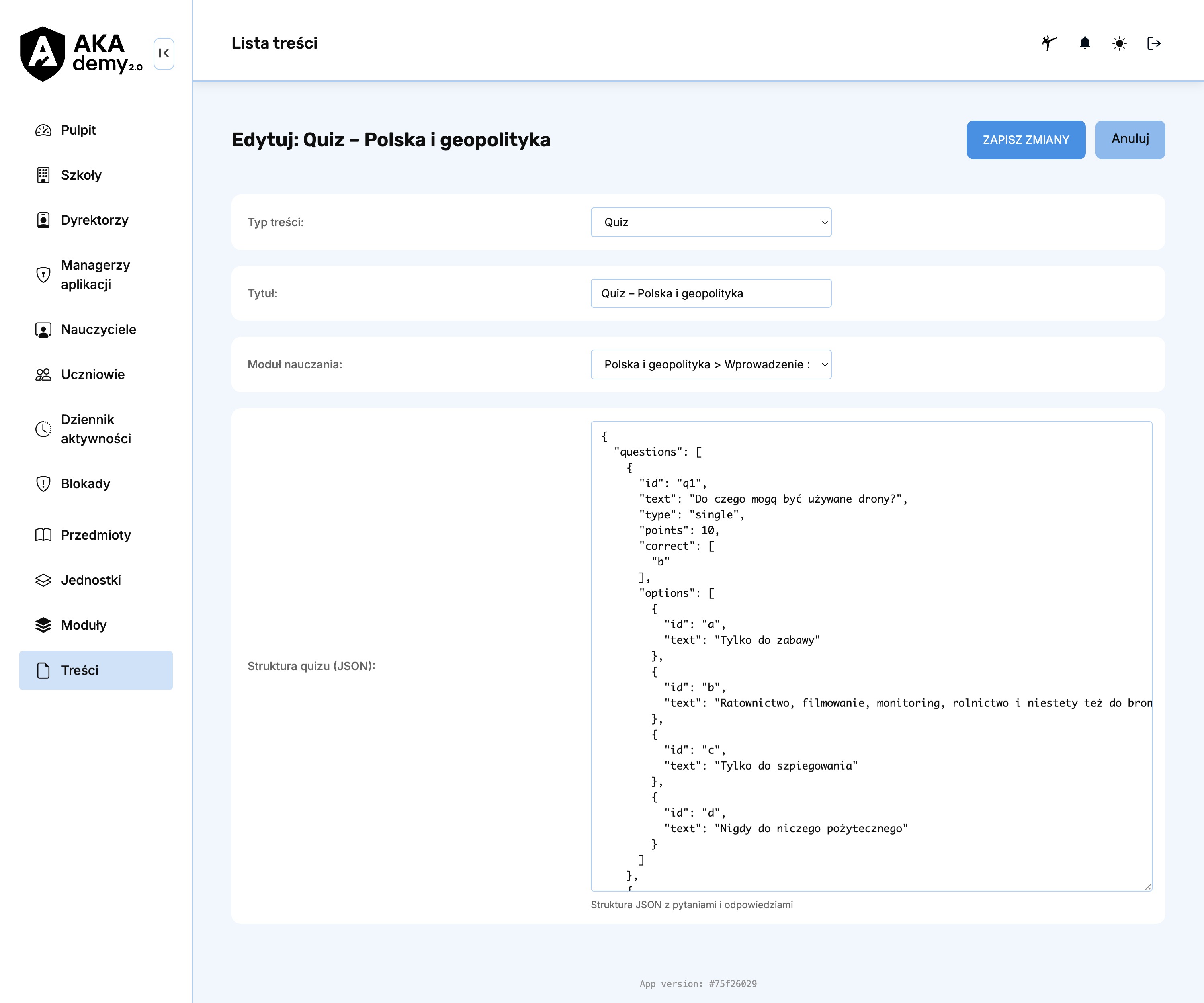The height and width of the screenshot is (1003, 1204).
Task: Click the karate figure icon in header
Action: point(1049,43)
